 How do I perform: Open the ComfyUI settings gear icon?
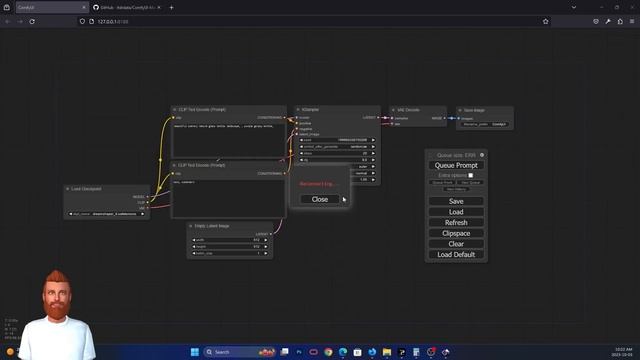click(x=482, y=155)
